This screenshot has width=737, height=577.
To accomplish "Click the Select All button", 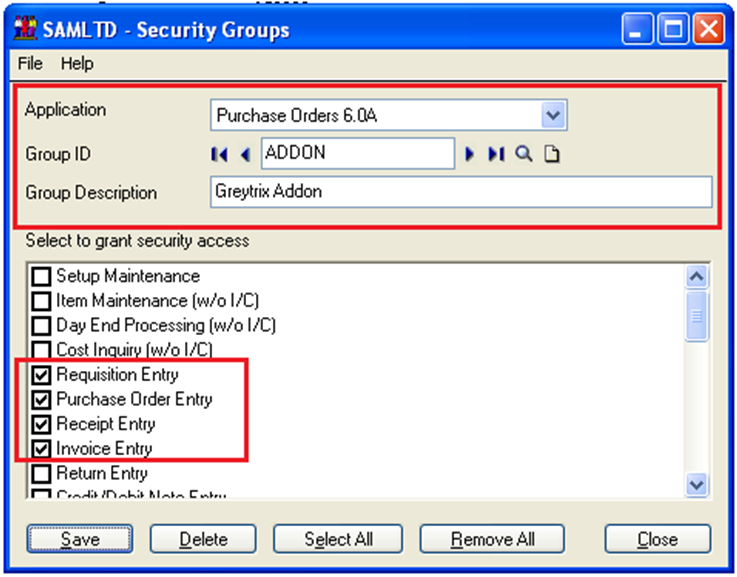I will coord(338,539).
